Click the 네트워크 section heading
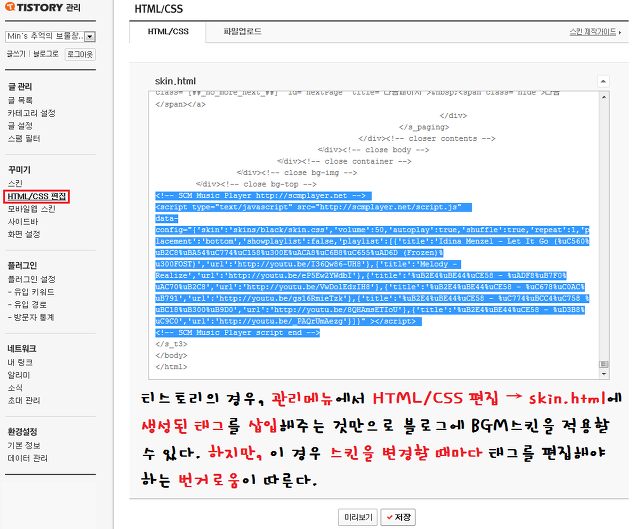The height and width of the screenshot is (529, 635). point(22,348)
